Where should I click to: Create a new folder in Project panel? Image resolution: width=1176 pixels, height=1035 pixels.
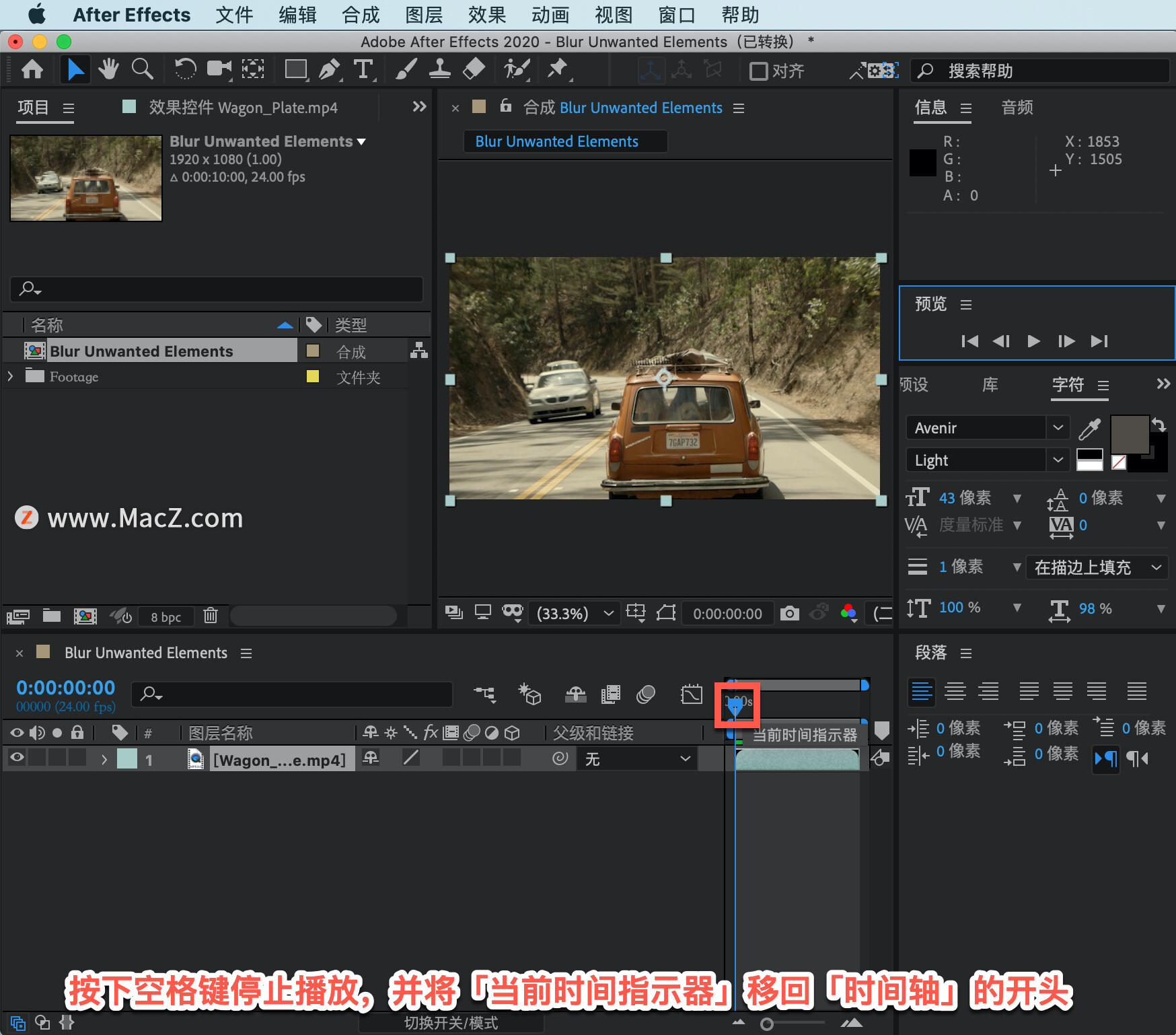tap(52, 616)
